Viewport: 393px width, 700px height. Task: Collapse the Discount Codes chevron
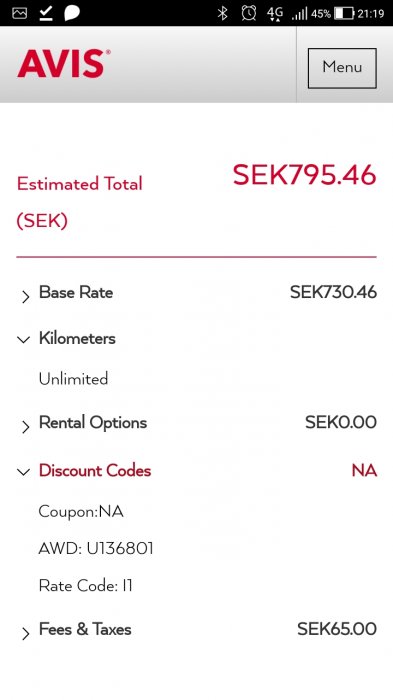click(x=23, y=472)
